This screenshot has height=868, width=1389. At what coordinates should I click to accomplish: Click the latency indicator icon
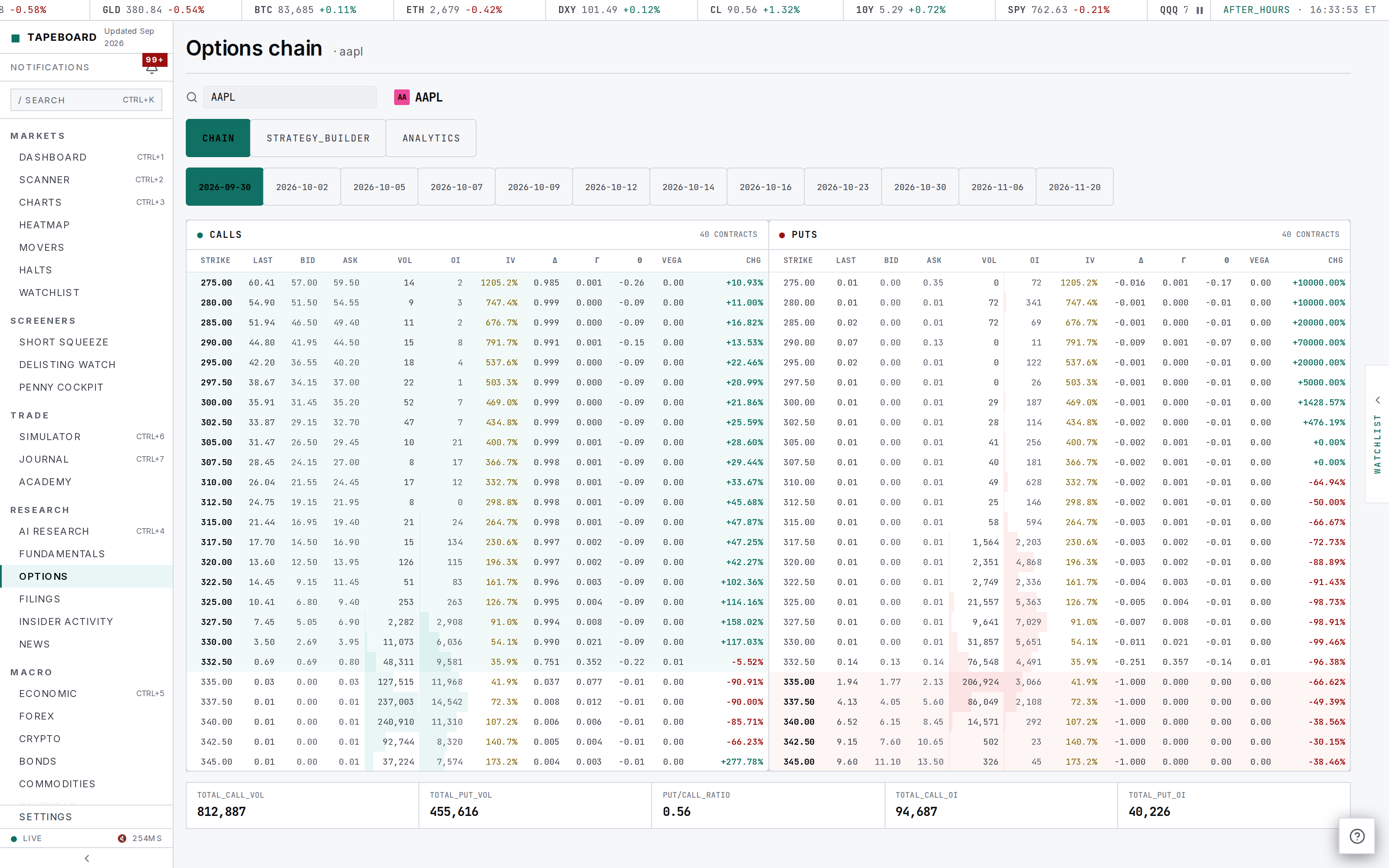click(x=122, y=838)
